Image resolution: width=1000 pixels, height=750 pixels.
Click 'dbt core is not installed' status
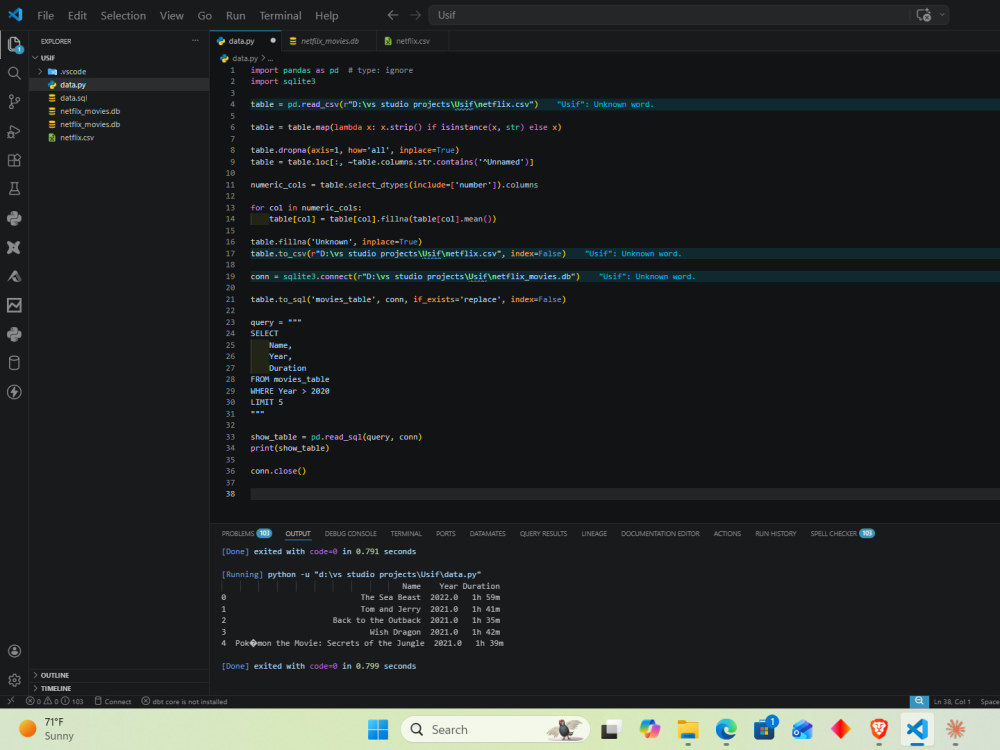(184, 701)
